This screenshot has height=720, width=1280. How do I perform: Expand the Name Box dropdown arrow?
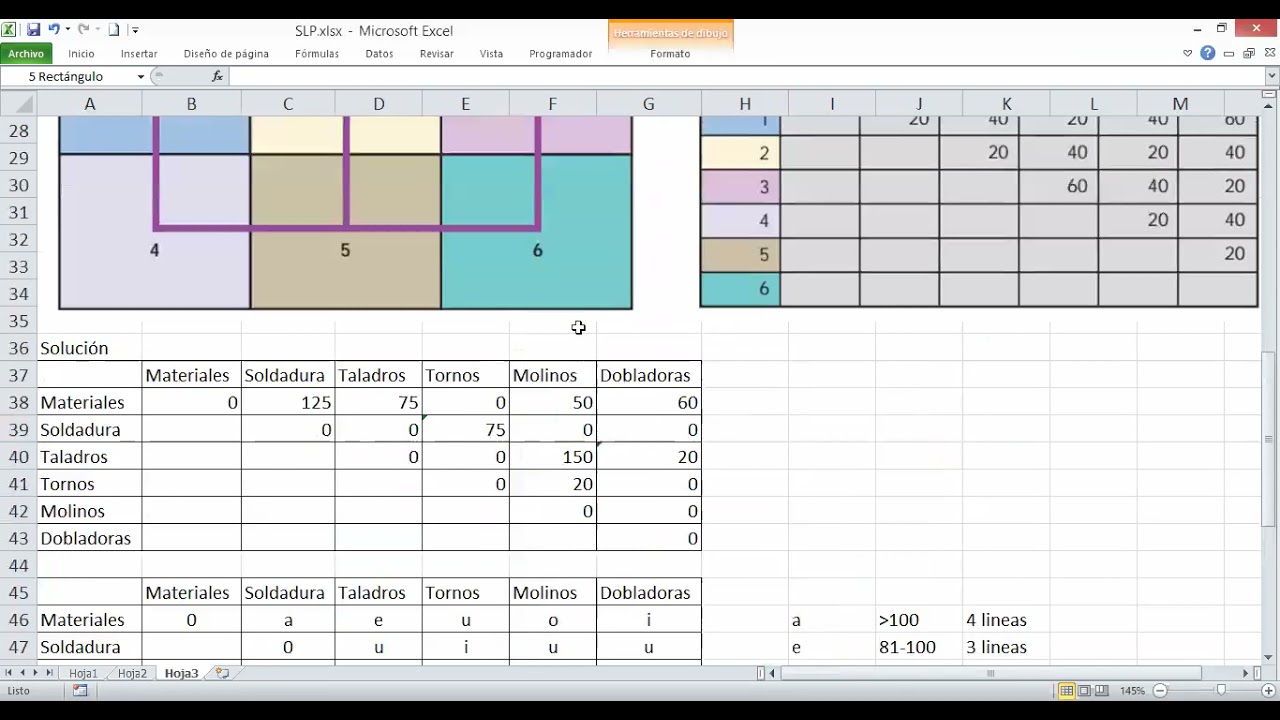coord(141,77)
